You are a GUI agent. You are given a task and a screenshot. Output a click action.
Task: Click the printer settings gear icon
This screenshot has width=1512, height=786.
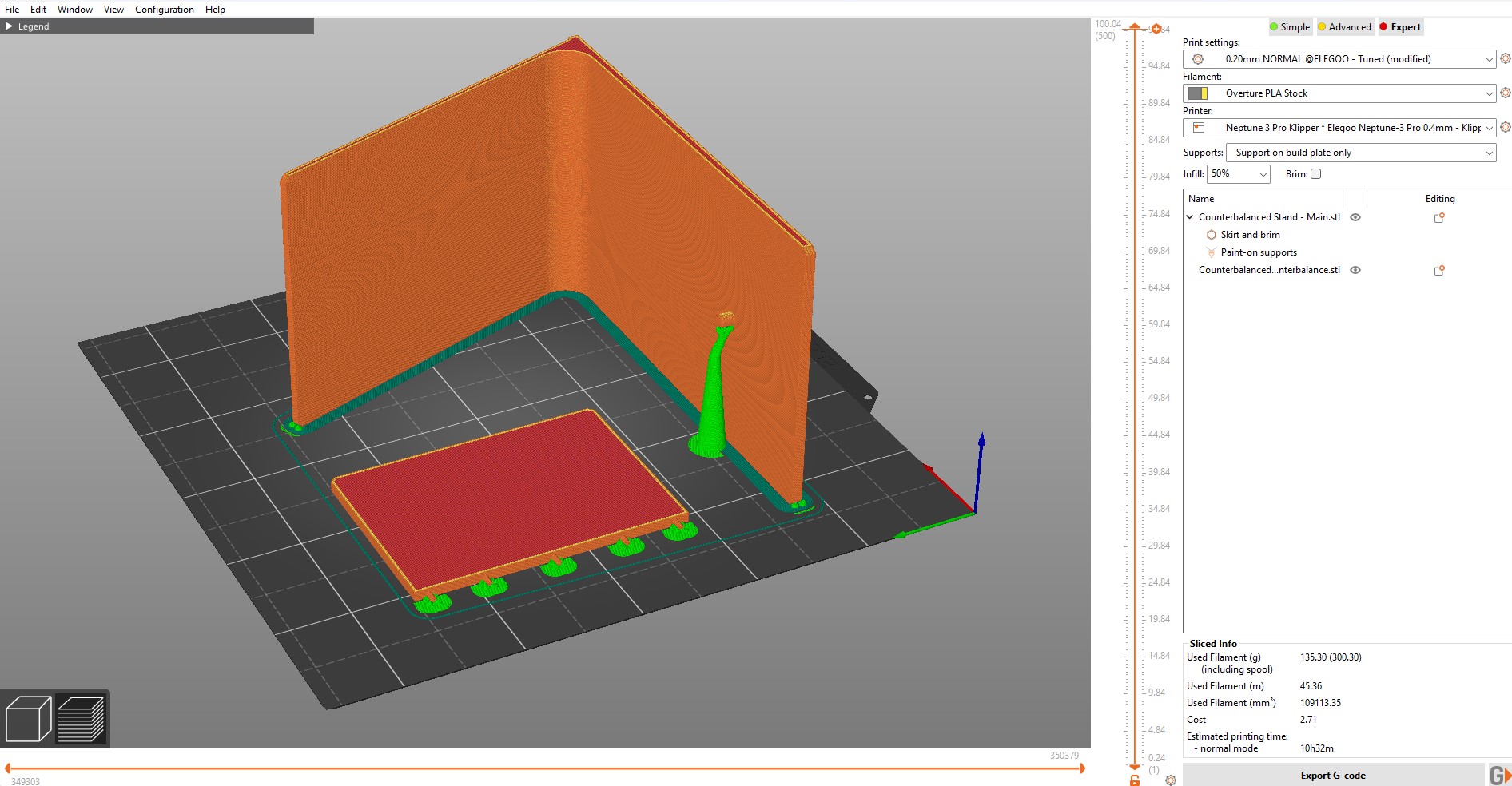(1505, 128)
